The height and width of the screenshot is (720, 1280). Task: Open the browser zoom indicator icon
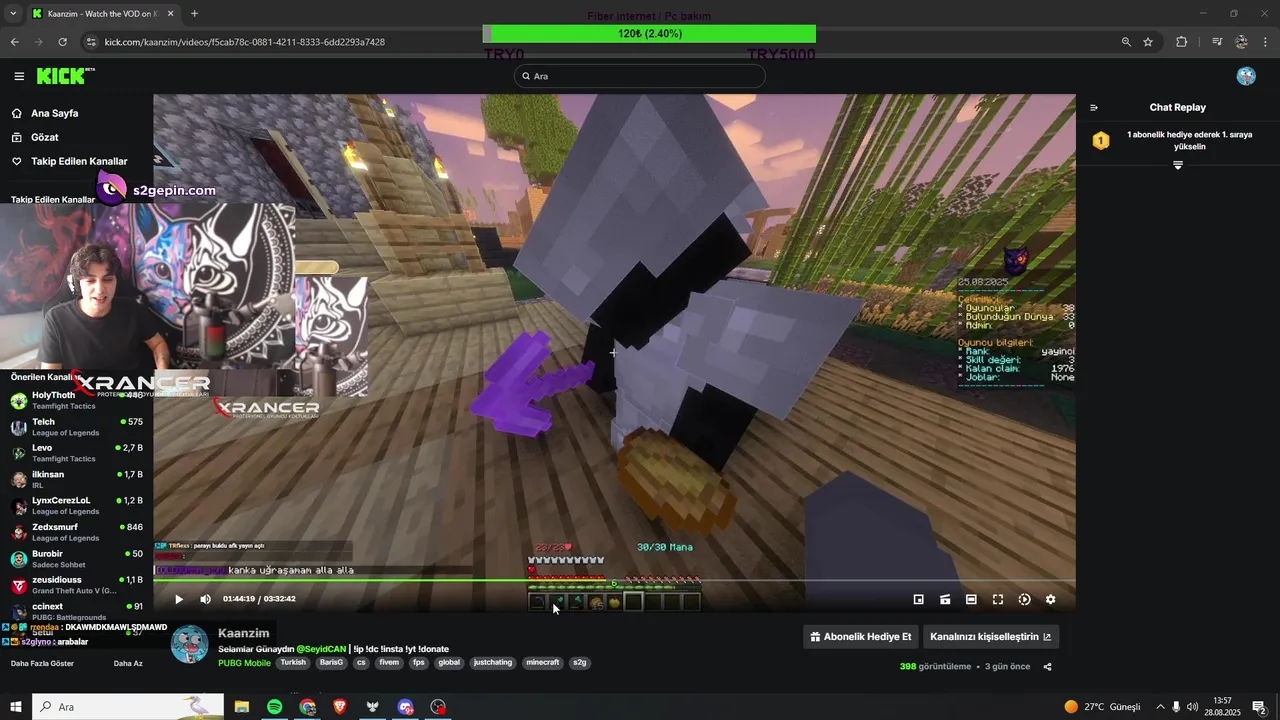click(1126, 42)
